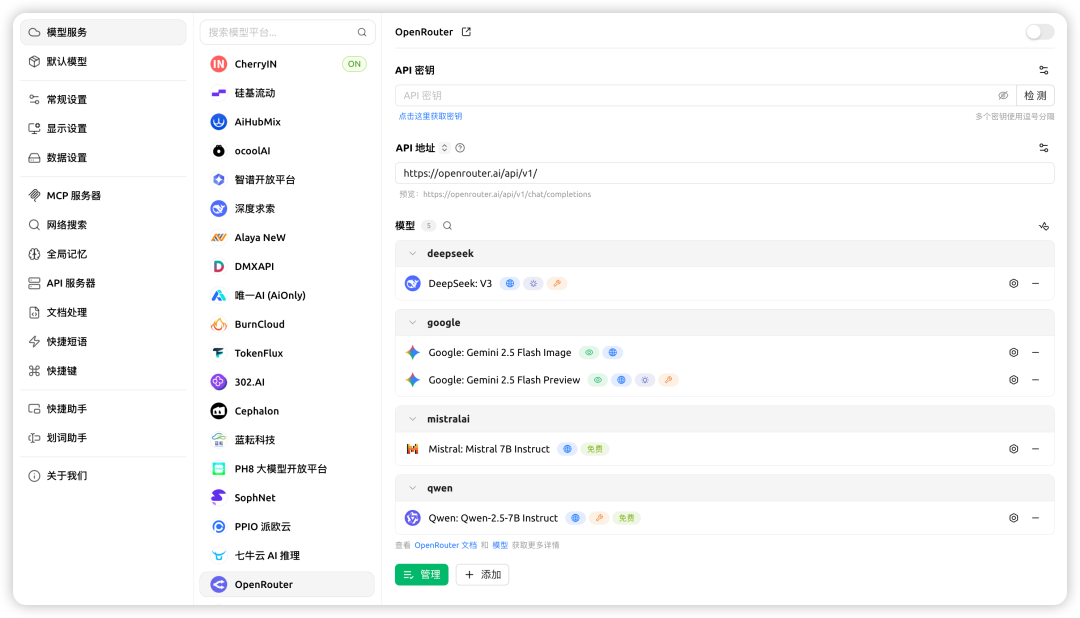The image size is (1080, 618).
Task: Click the API address URL field
Action: coord(725,174)
